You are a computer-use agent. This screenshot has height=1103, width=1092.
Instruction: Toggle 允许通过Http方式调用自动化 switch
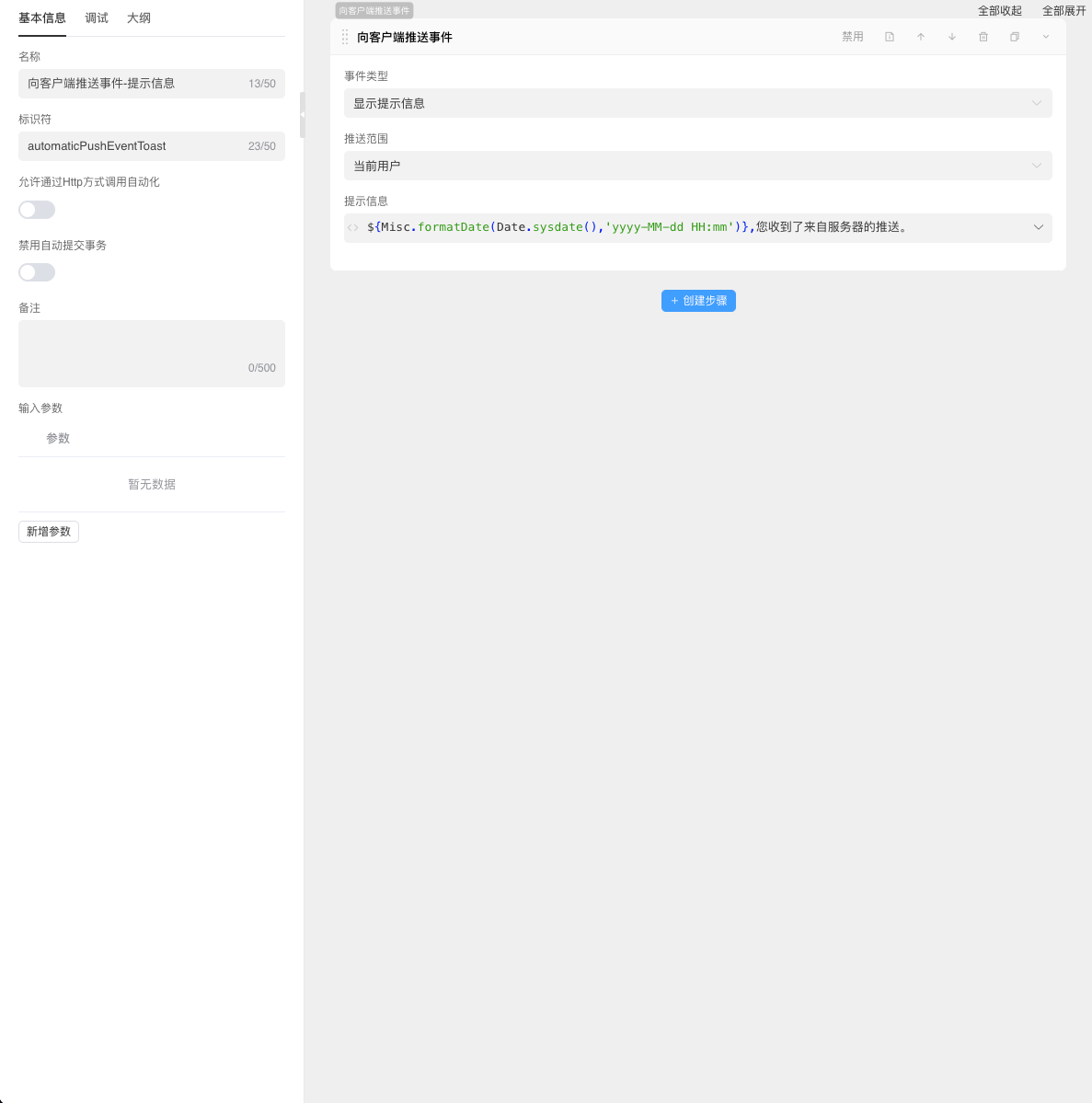click(37, 210)
